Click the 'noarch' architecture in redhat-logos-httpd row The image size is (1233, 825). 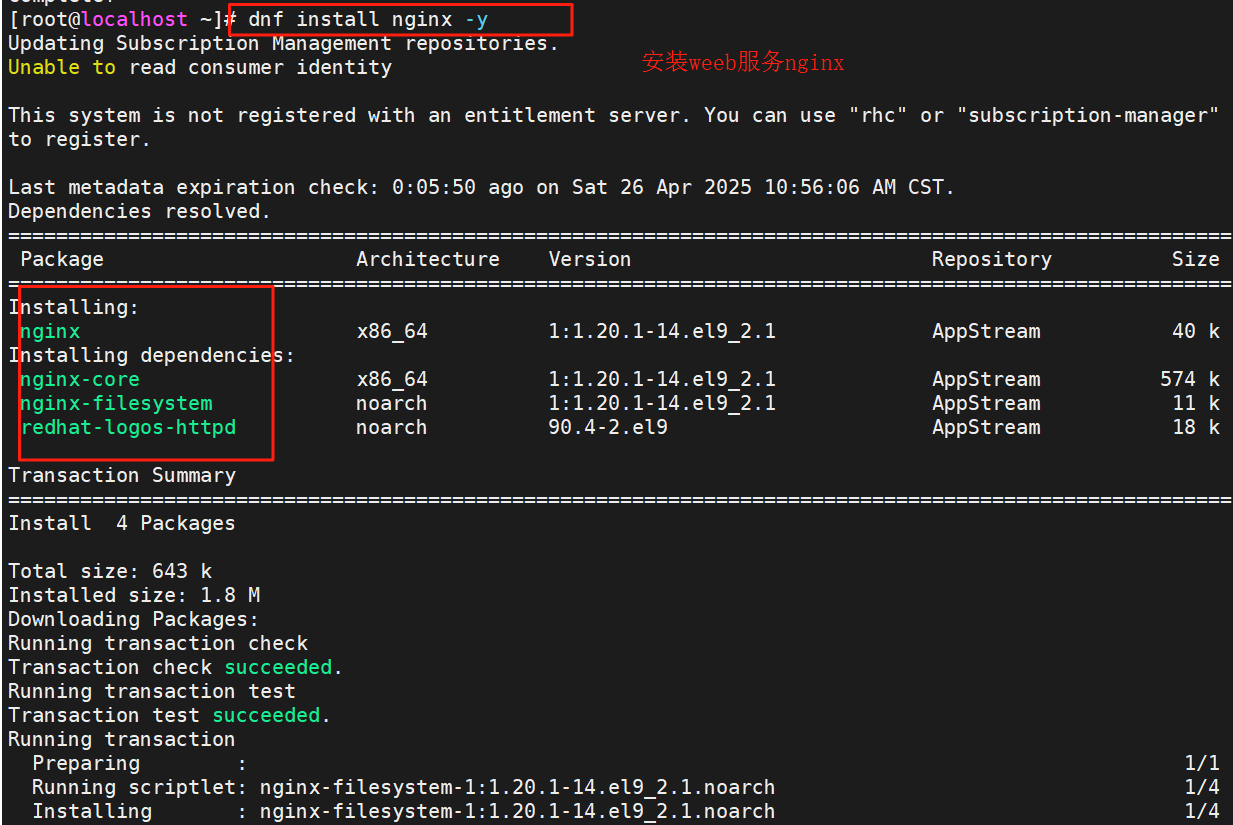(392, 427)
